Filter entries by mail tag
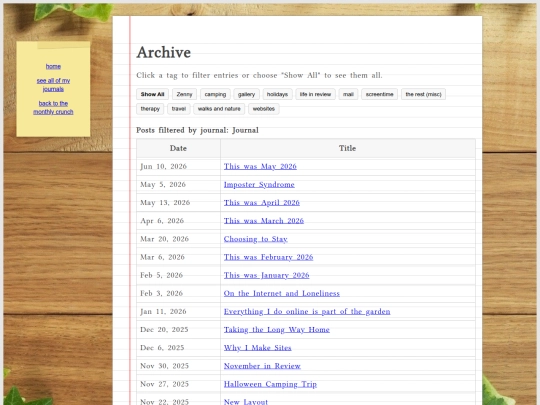 (348, 94)
